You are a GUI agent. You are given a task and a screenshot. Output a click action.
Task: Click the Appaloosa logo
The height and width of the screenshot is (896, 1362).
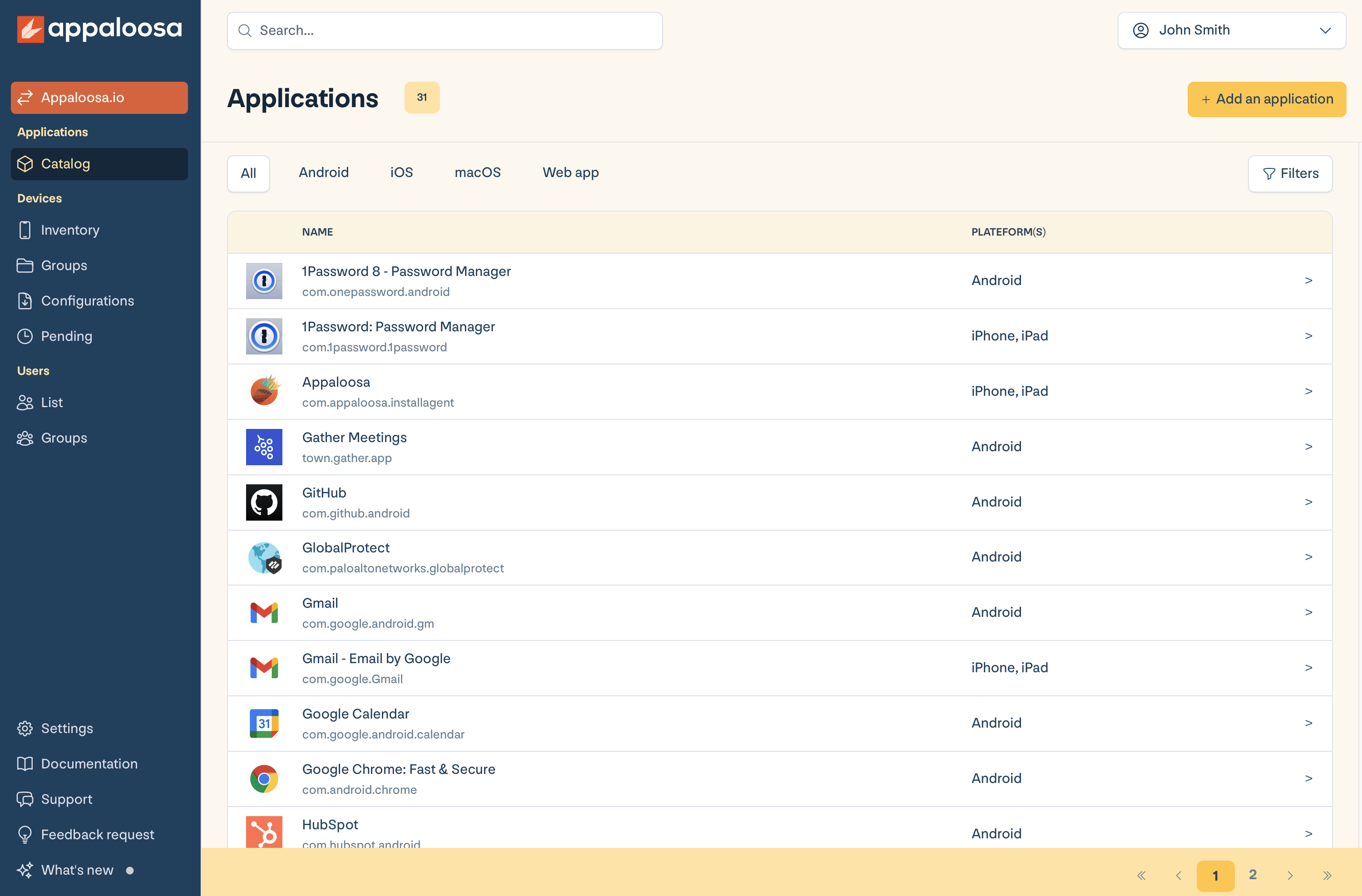(x=99, y=29)
